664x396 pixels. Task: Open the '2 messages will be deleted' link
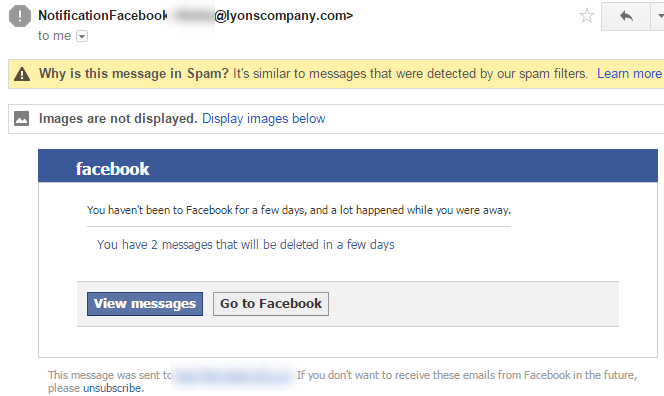pos(246,245)
